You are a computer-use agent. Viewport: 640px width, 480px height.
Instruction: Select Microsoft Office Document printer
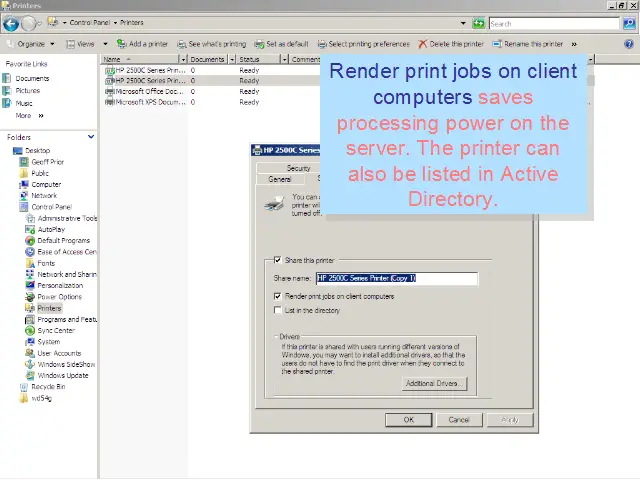[145, 91]
